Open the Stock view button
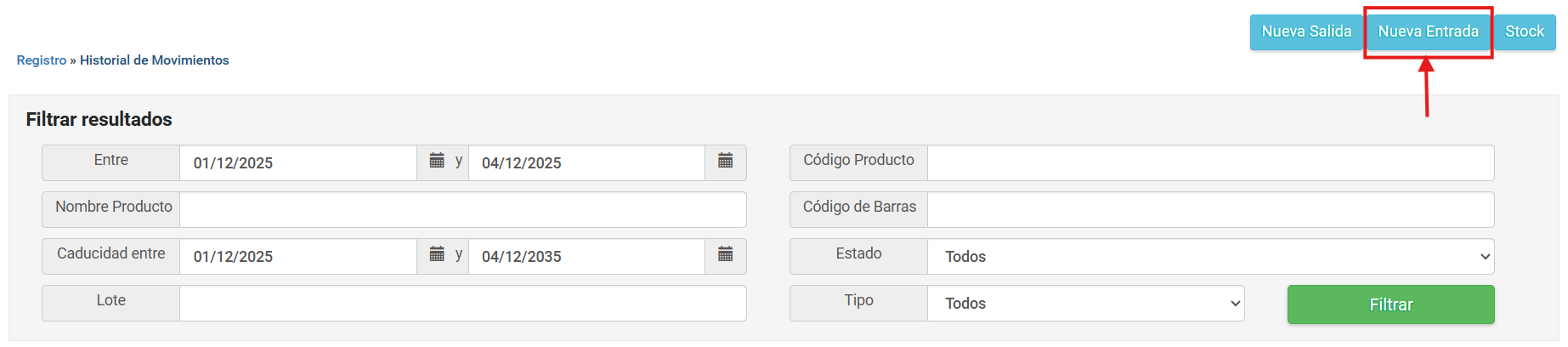This screenshot has width=1568, height=347. pyautogui.click(x=1524, y=32)
